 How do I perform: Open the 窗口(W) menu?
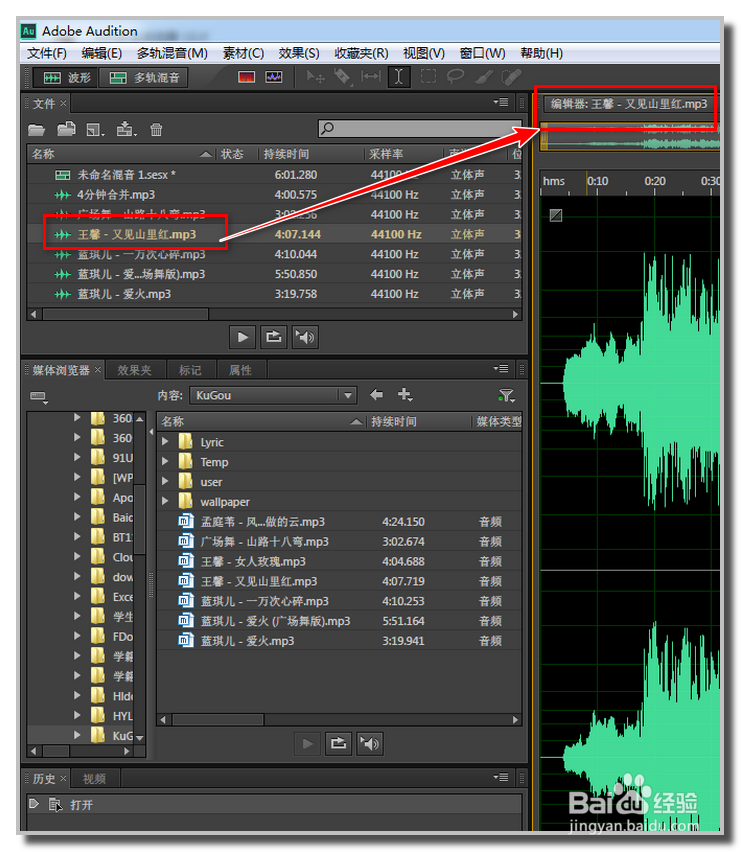click(x=482, y=53)
